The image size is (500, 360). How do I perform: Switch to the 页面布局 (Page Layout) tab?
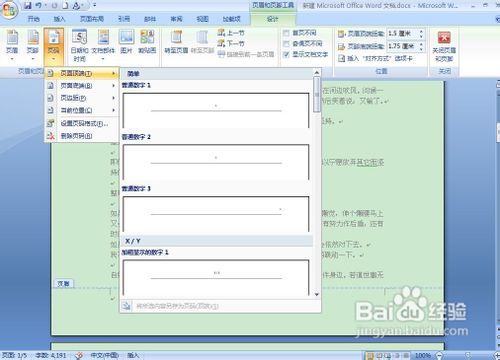point(92,19)
